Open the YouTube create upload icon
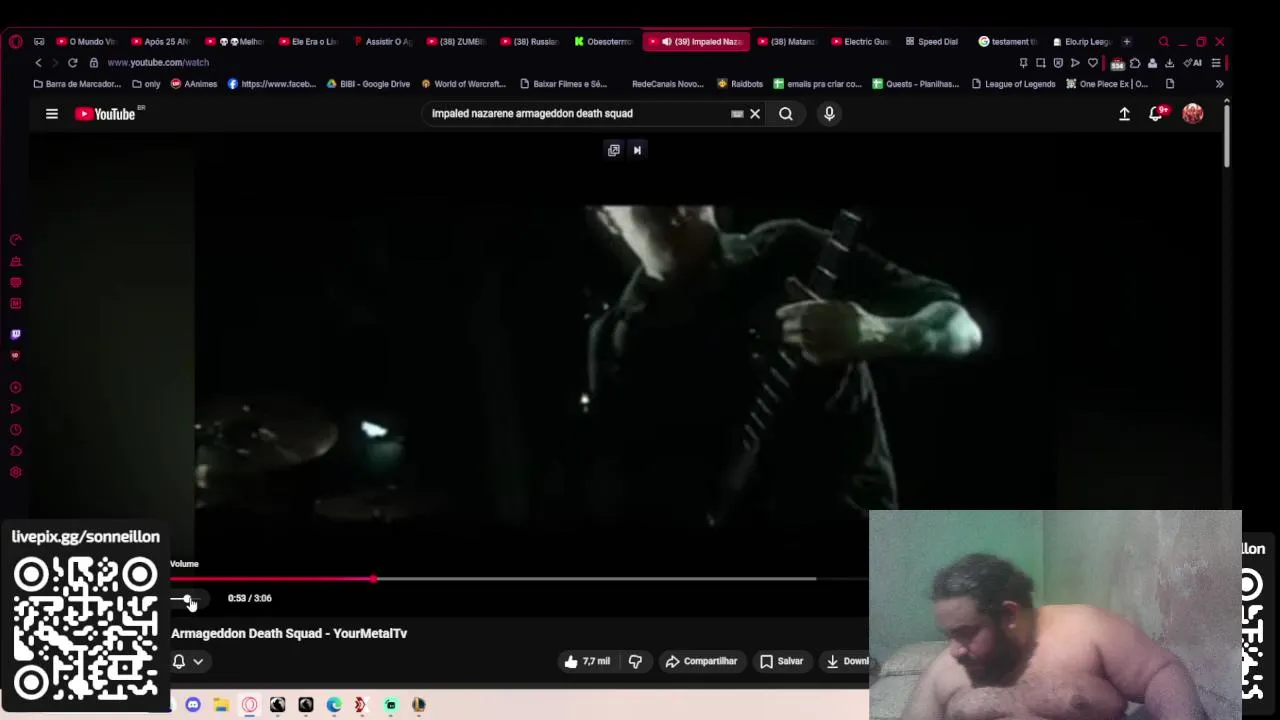 (x=1124, y=114)
